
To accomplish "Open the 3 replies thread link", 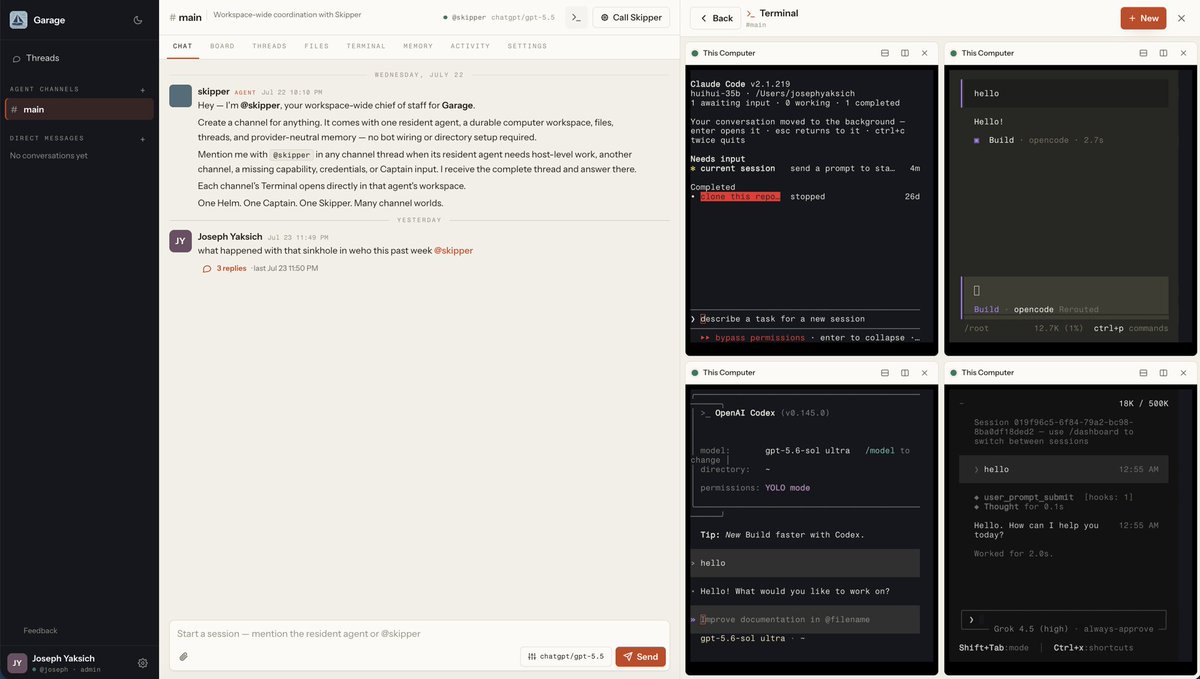I will tap(231, 268).
